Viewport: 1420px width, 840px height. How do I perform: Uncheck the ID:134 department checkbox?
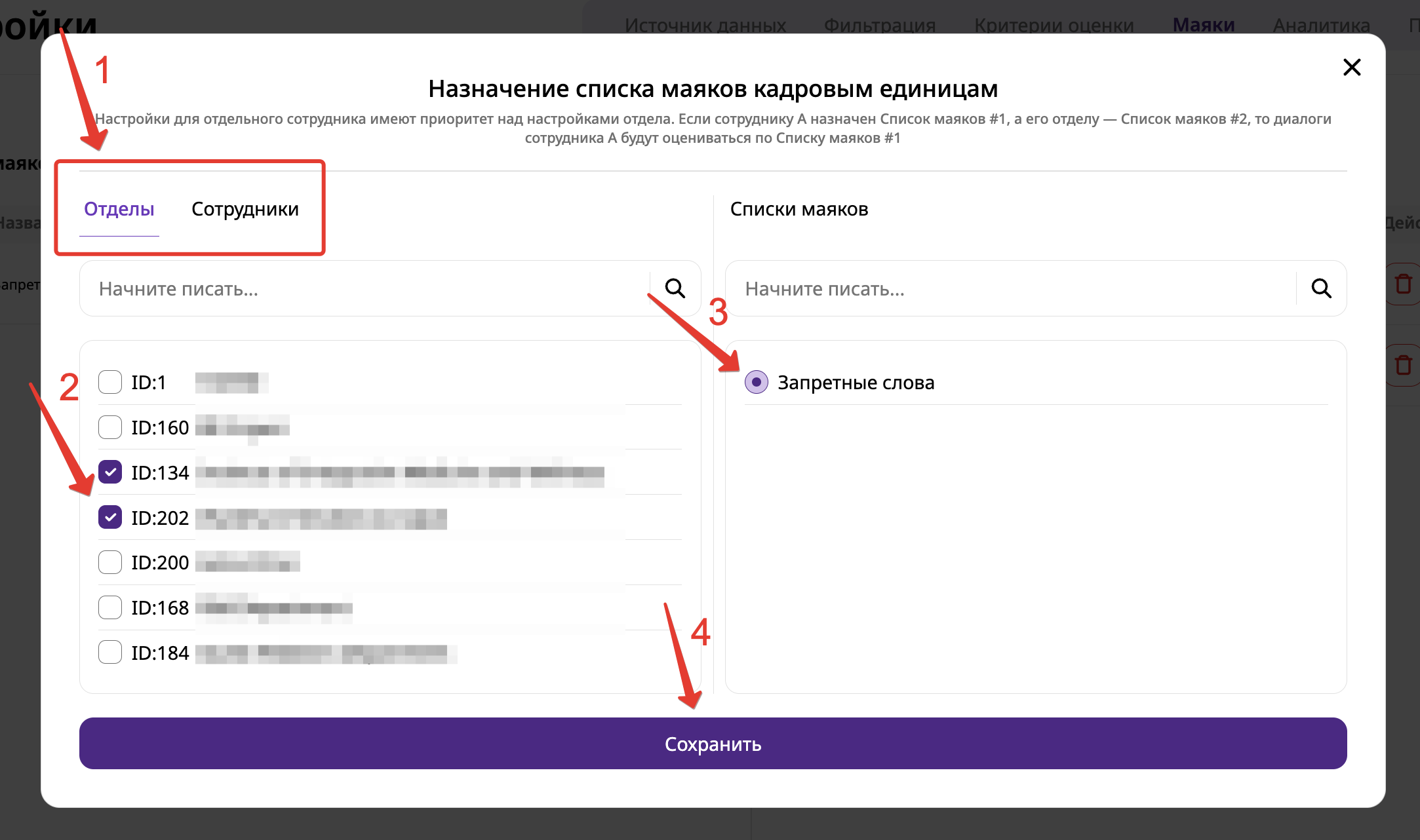110,472
